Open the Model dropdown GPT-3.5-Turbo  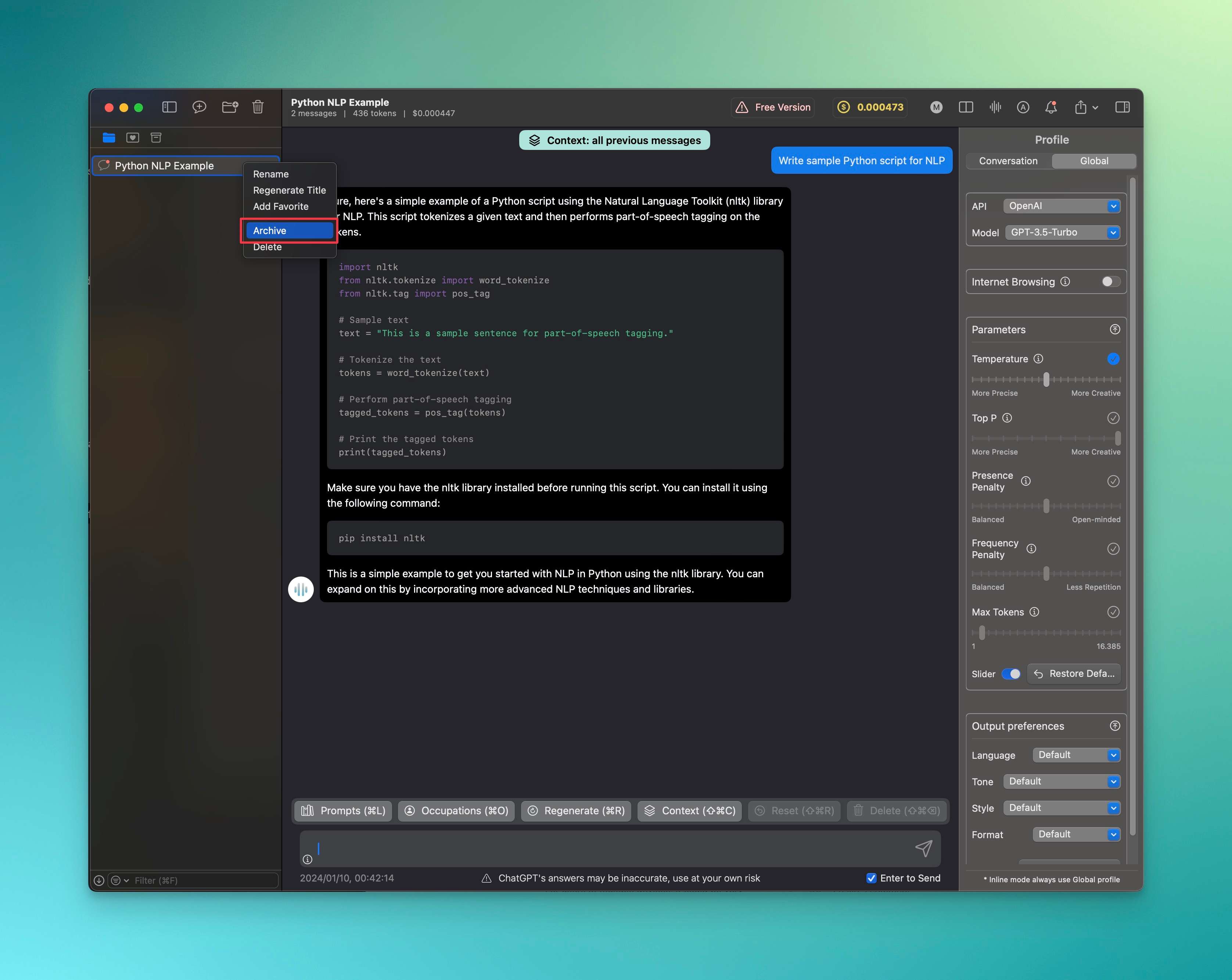tap(1062, 233)
